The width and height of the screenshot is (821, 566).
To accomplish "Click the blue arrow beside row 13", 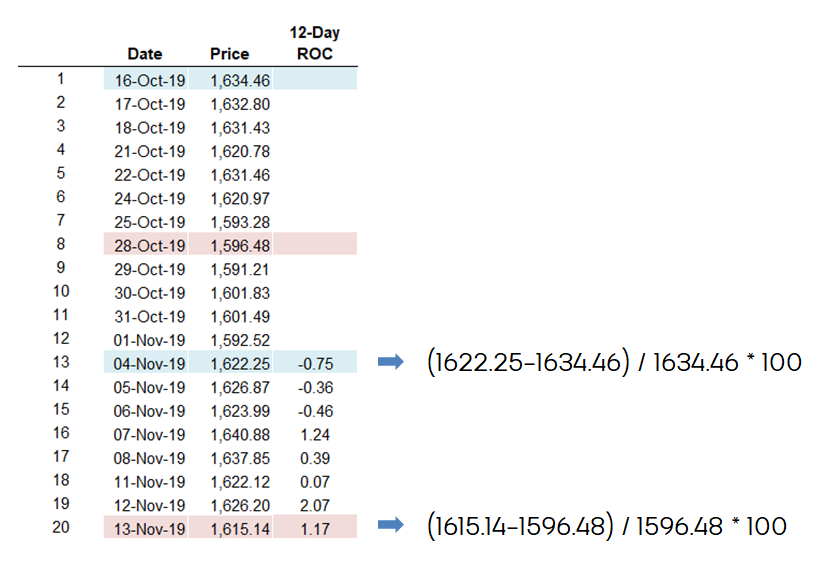I will tap(391, 361).
